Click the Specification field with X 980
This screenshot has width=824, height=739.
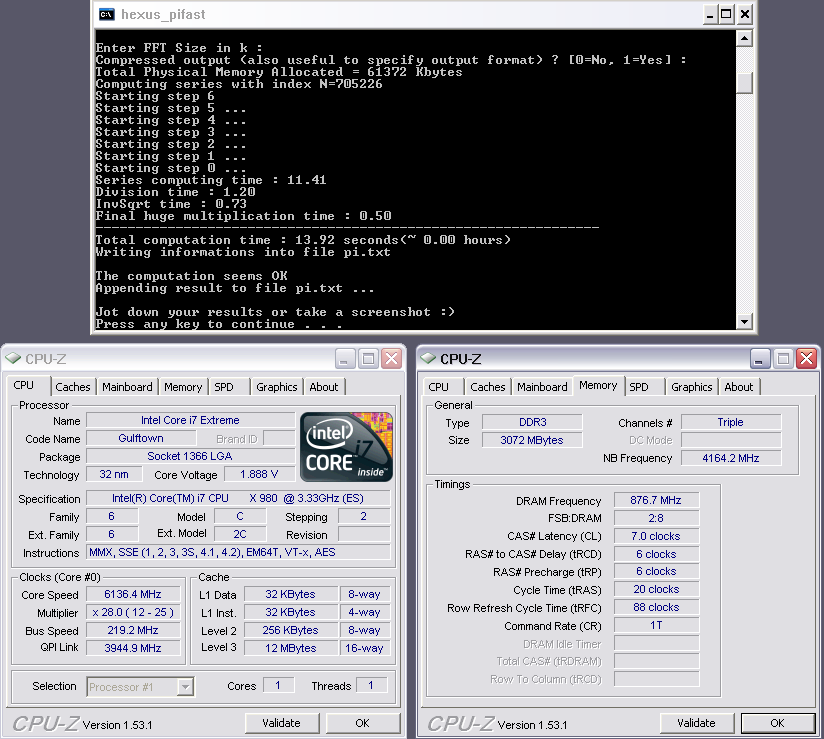coord(239,498)
